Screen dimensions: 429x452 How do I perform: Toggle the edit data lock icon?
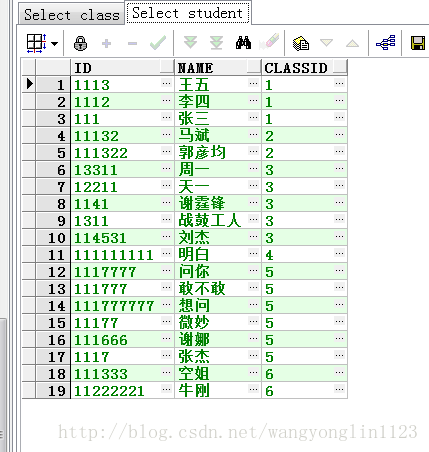[x=80, y=43]
